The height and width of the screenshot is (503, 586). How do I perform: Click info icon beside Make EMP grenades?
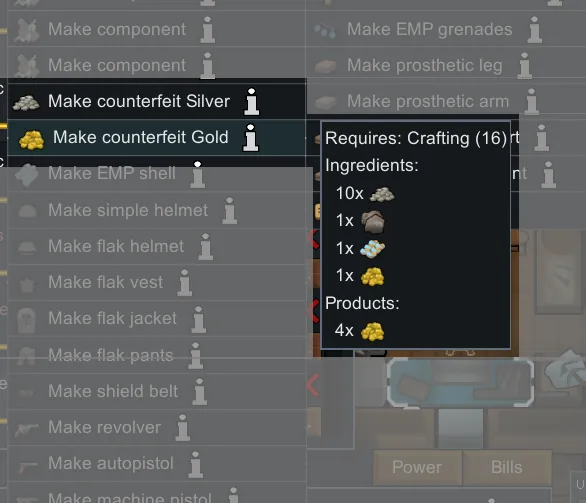[x=535, y=30]
